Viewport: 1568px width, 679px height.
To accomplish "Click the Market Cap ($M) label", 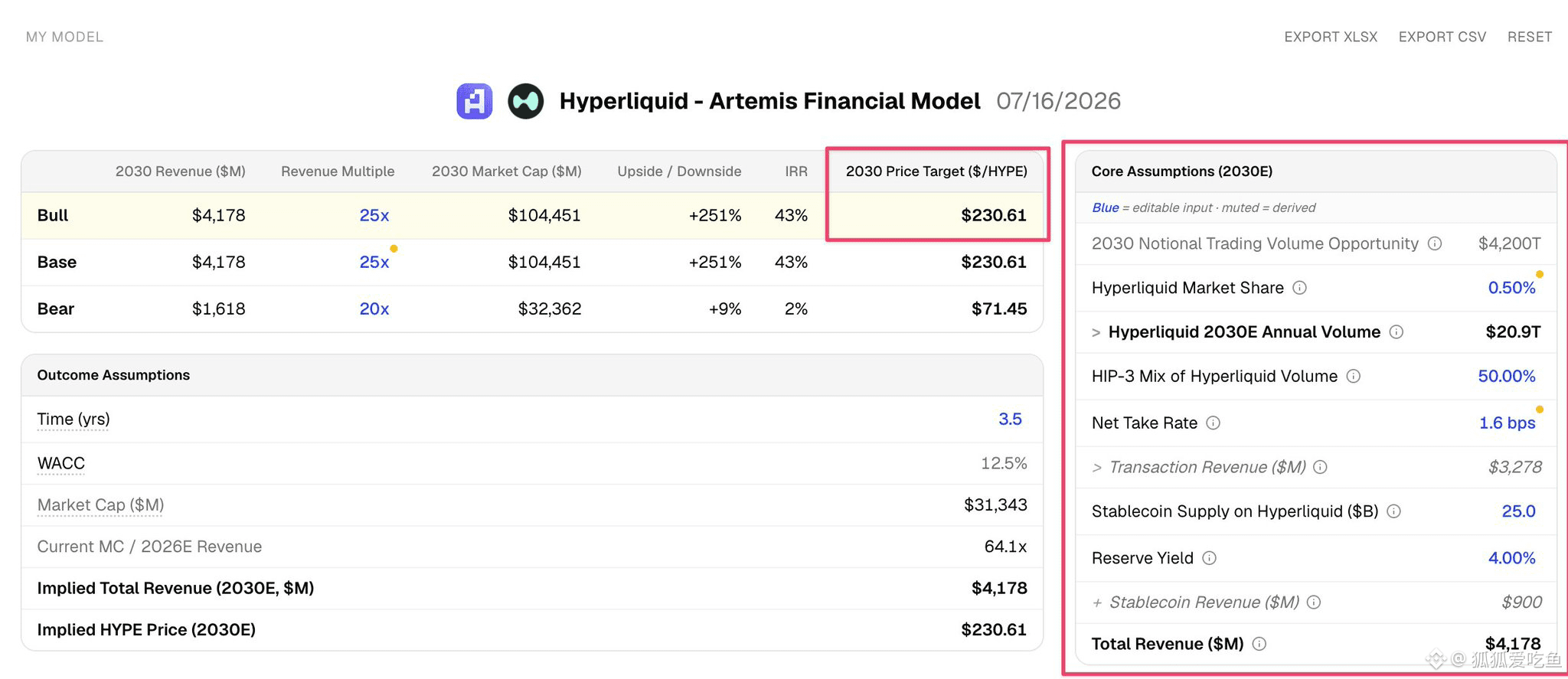I will (100, 505).
